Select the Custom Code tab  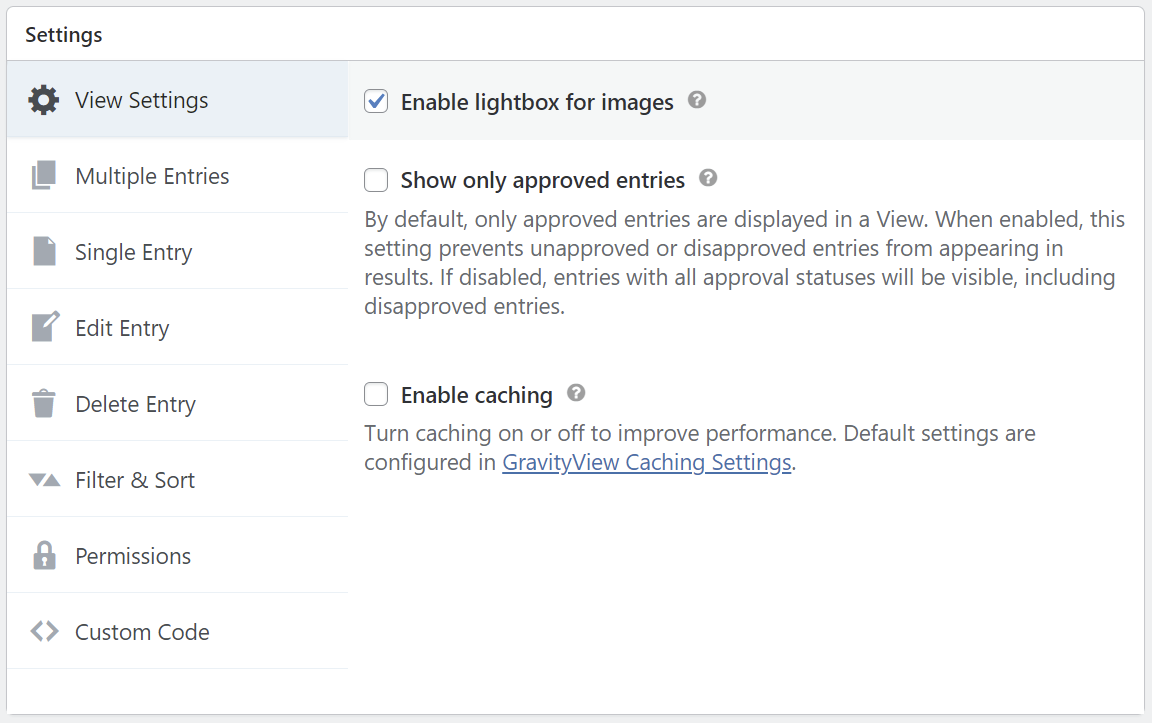click(x=142, y=632)
